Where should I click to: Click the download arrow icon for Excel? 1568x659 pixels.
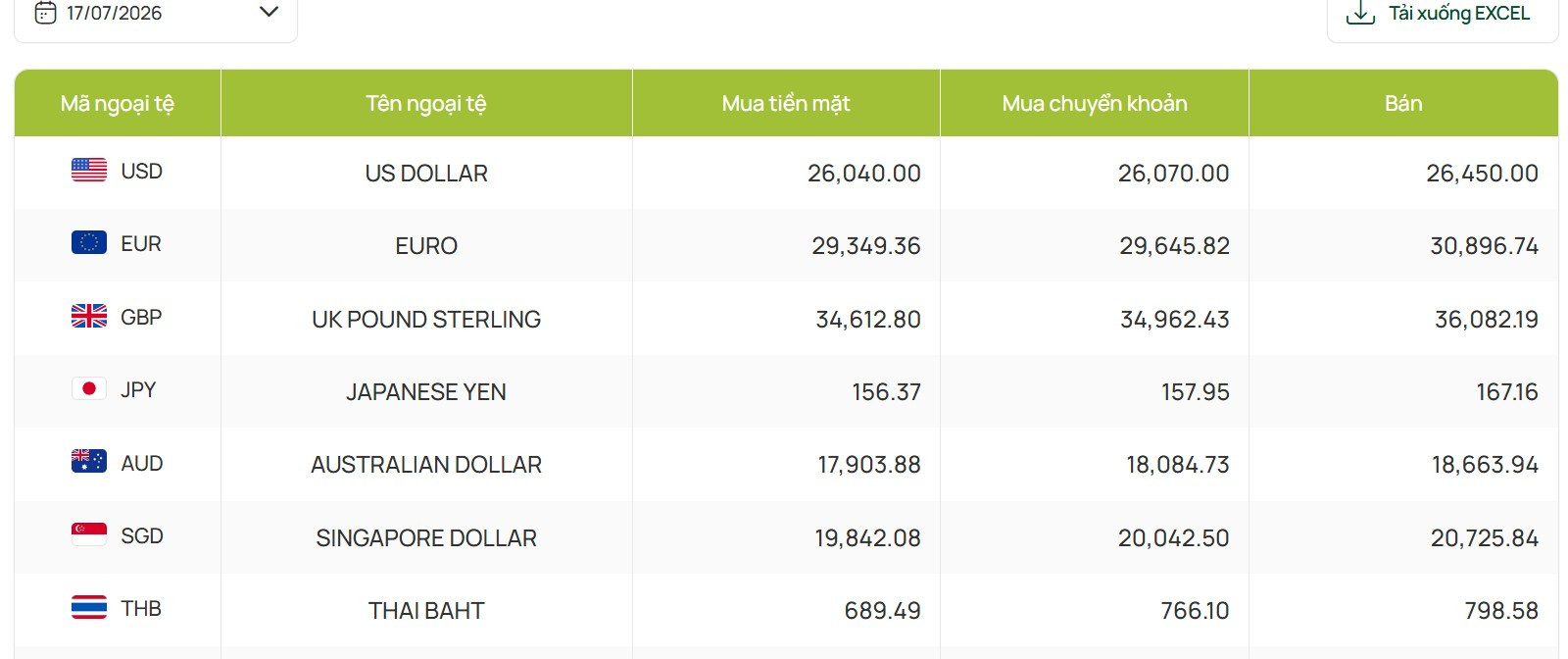point(1360,13)
